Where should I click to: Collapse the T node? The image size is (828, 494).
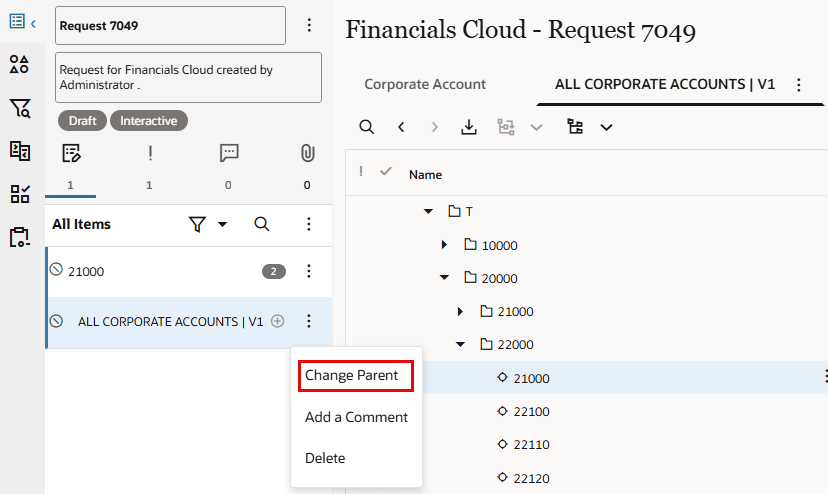pyautogui.click(x=428, y=211)
